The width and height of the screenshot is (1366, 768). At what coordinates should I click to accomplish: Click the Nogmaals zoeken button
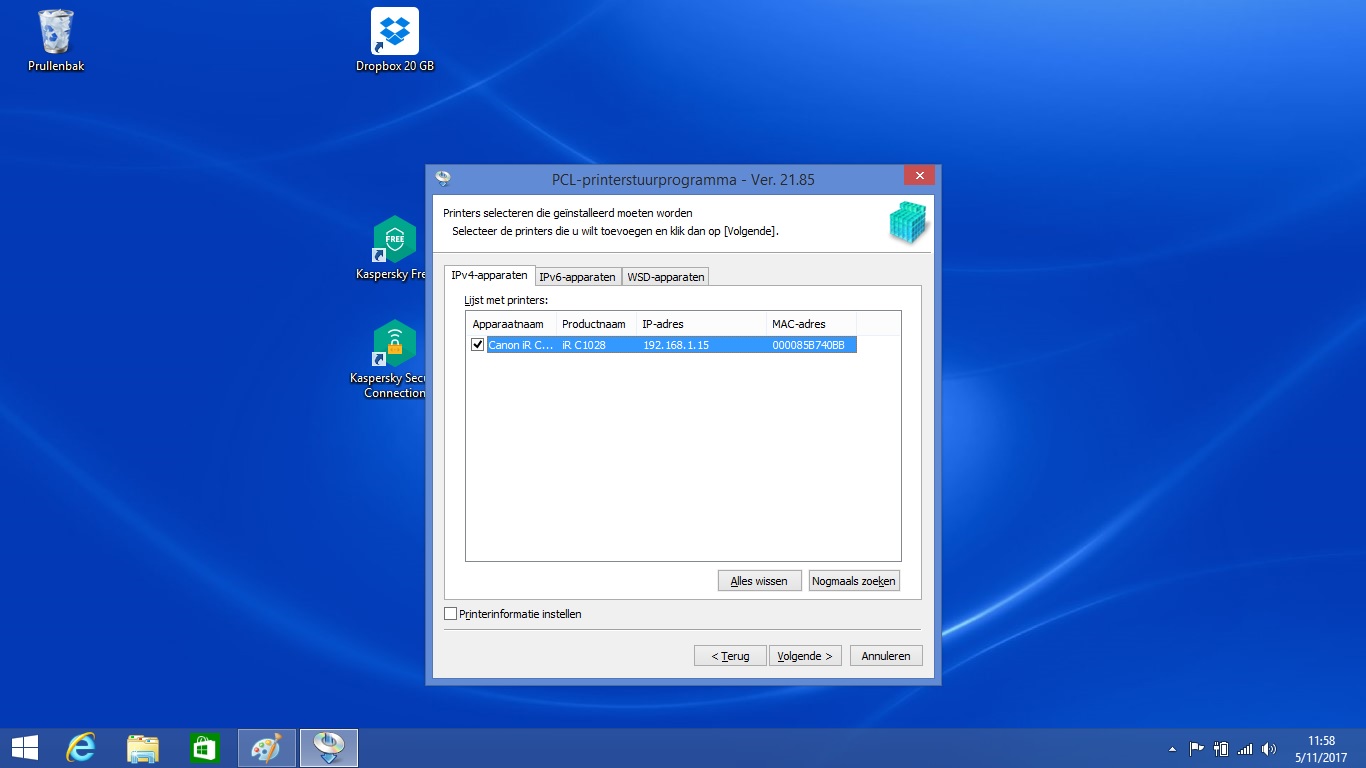click(854, 580)
